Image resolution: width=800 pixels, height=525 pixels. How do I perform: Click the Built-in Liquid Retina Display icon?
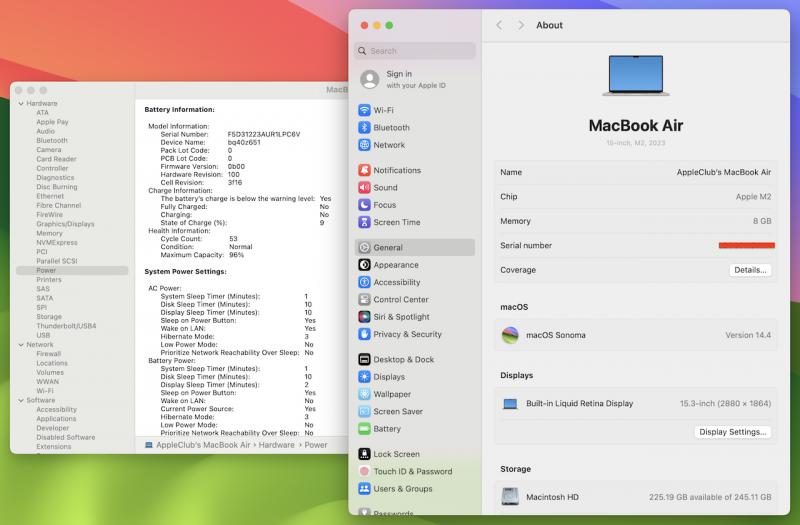[510, 404]
